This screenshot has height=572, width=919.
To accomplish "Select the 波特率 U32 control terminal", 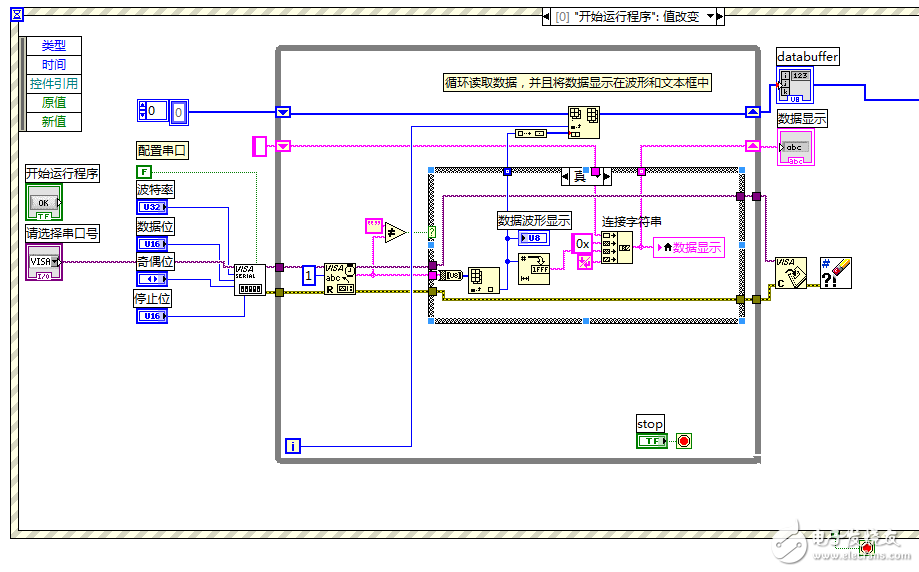I will click(152, 207).
